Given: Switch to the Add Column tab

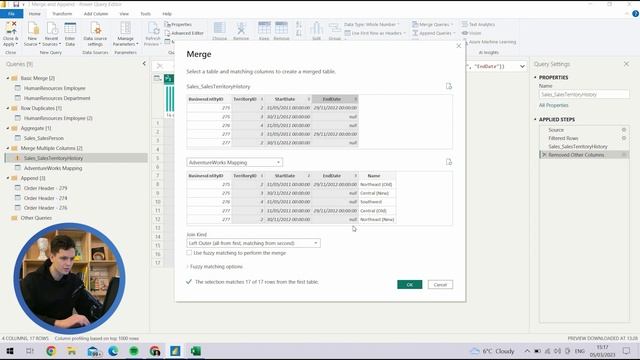Looking at the screenshot, I should coord(96,14).
